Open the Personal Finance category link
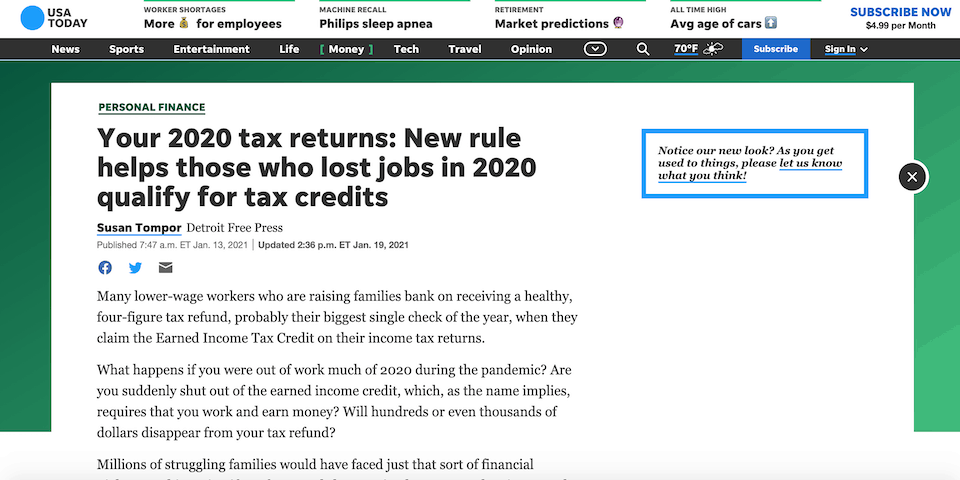The image size is (960, 480). [x=152, y=107]
